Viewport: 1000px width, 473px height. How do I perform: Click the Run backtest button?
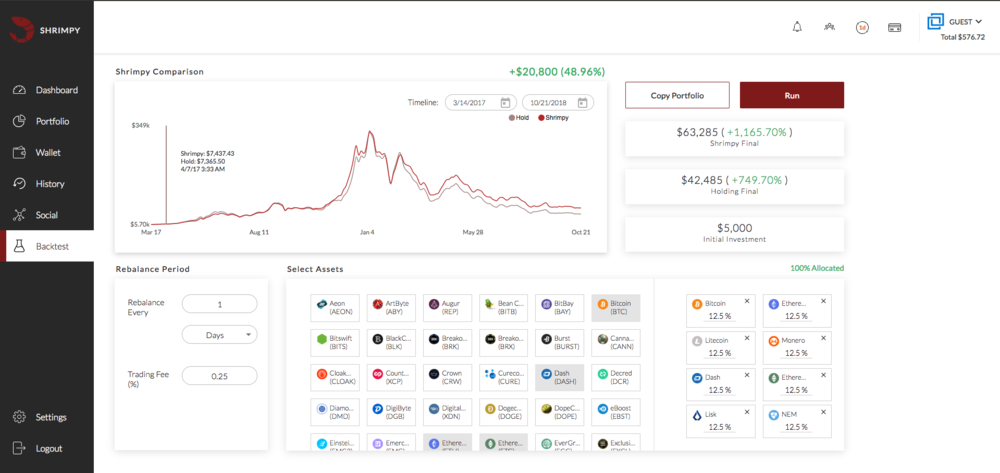point(791,96)
